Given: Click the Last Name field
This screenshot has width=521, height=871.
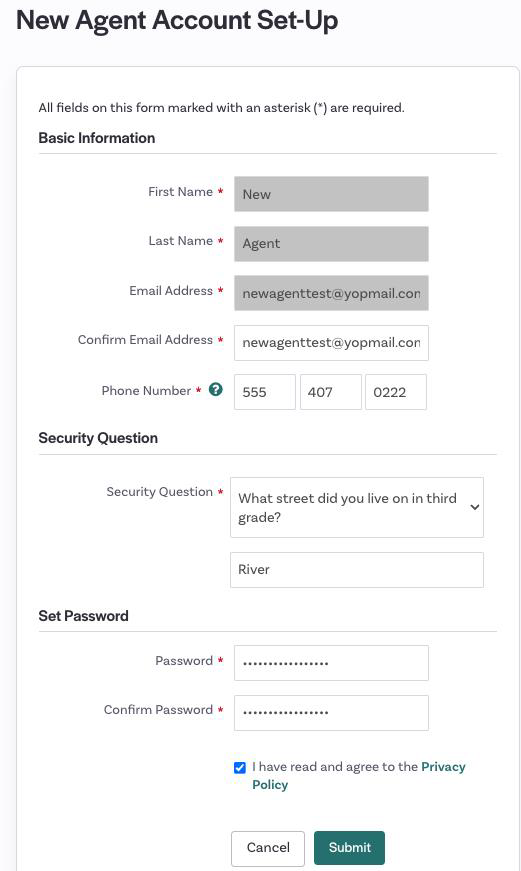Looking at the screenshot, I should [331, 243].
